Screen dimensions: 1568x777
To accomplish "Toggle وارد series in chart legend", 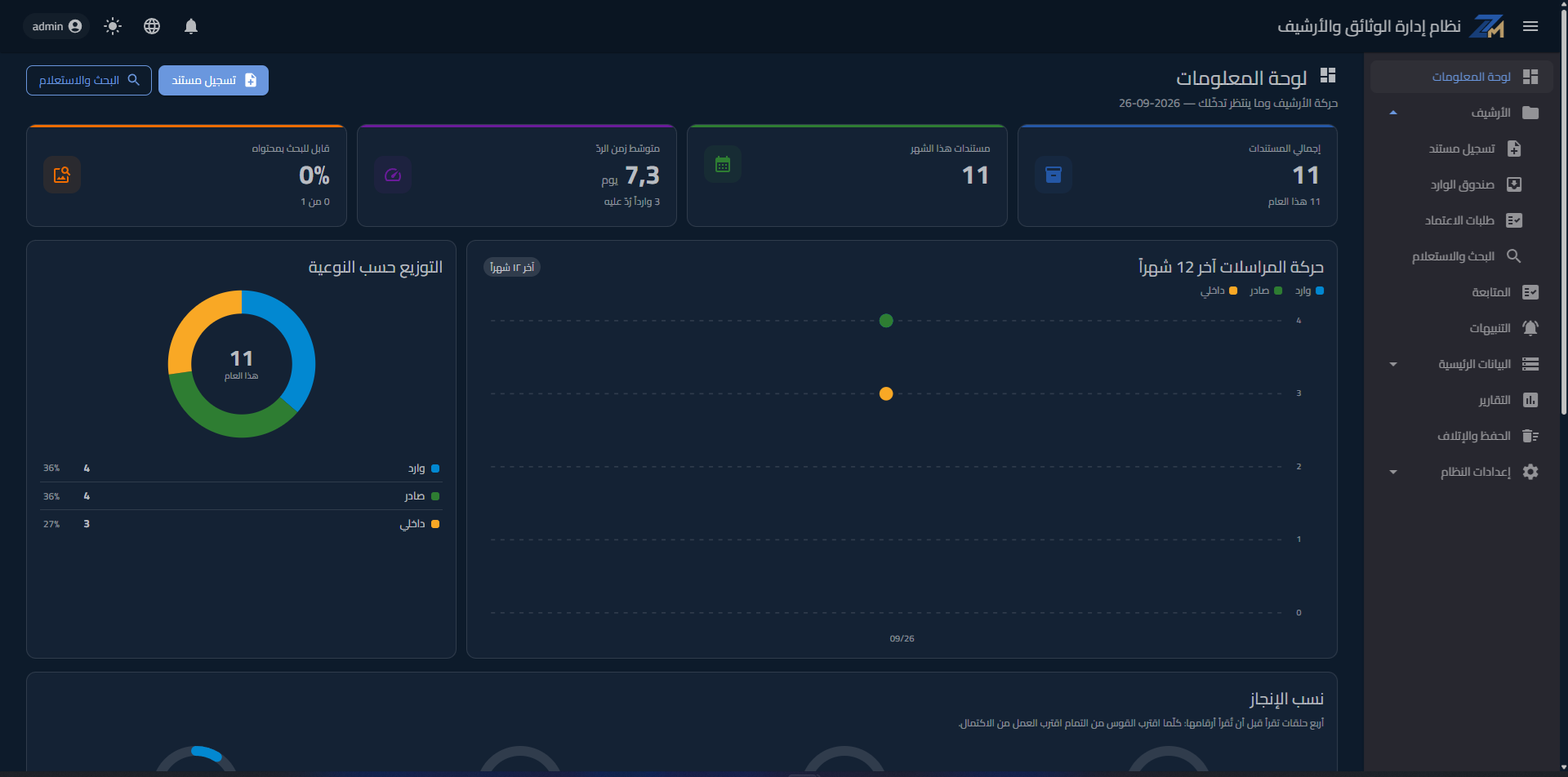I will click(1309, 291).
